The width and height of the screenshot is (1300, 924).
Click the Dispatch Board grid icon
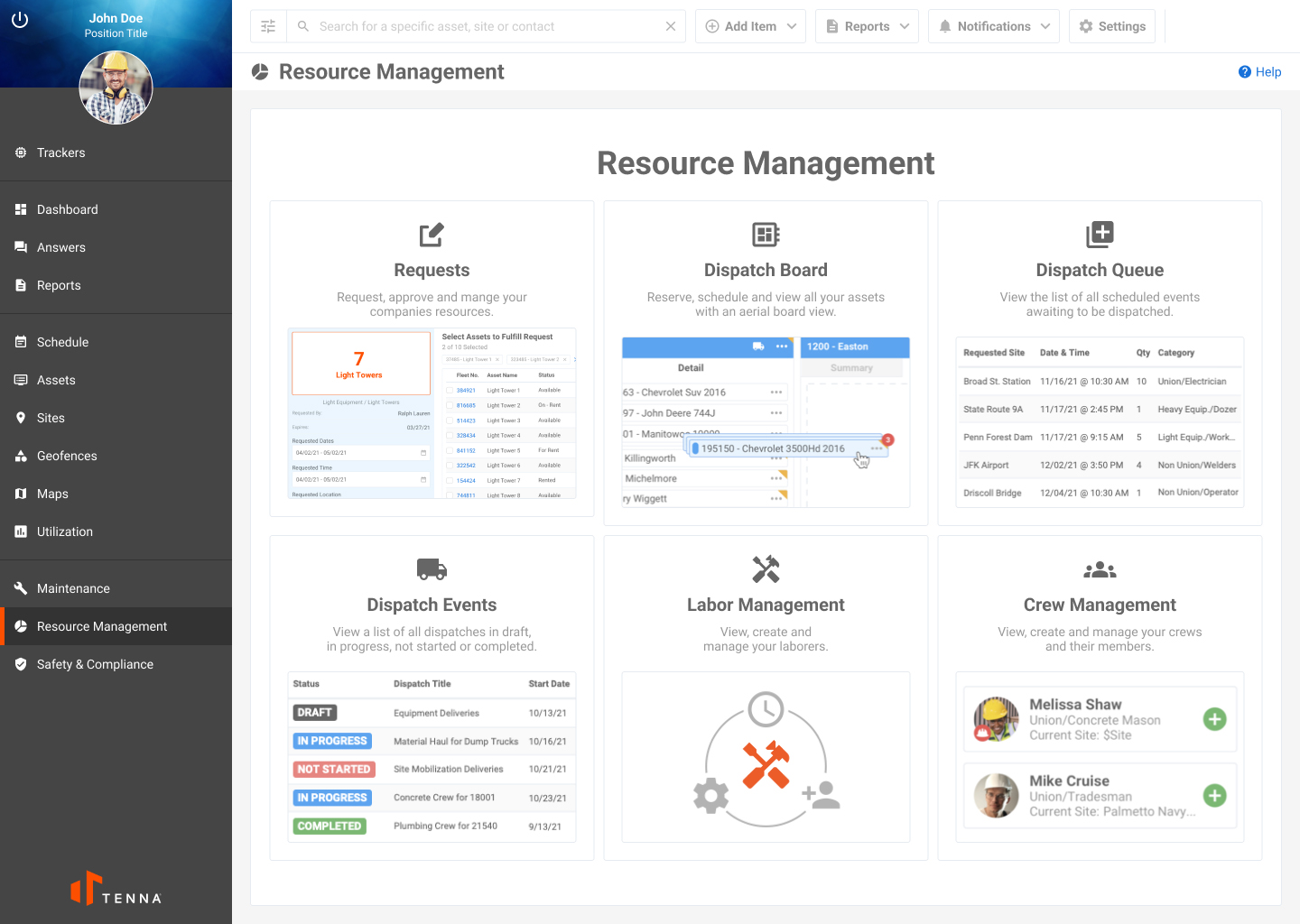pos(766,233)
